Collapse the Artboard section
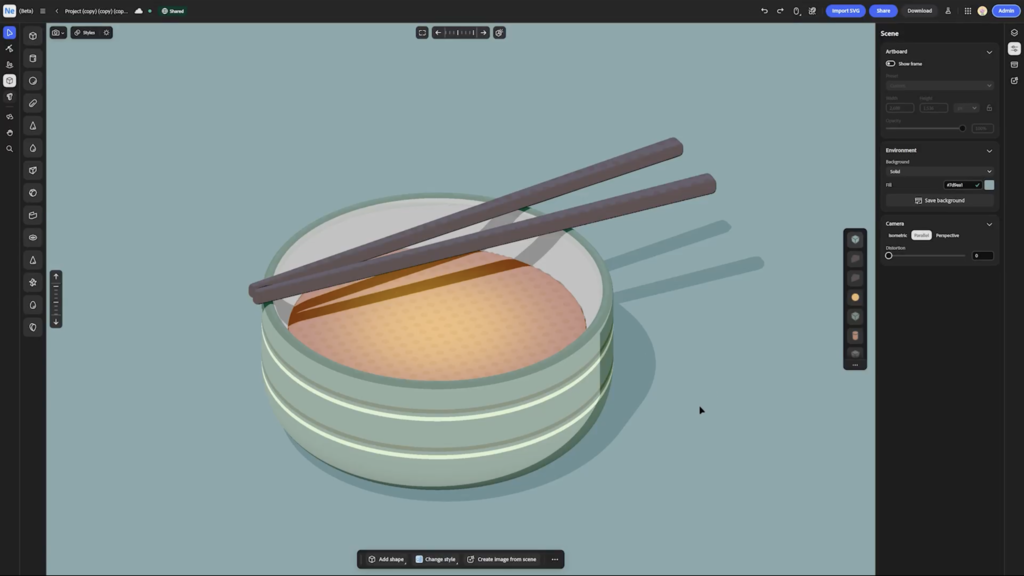The height and width of the screenshot is (576, 1024). tap(989, 52)
